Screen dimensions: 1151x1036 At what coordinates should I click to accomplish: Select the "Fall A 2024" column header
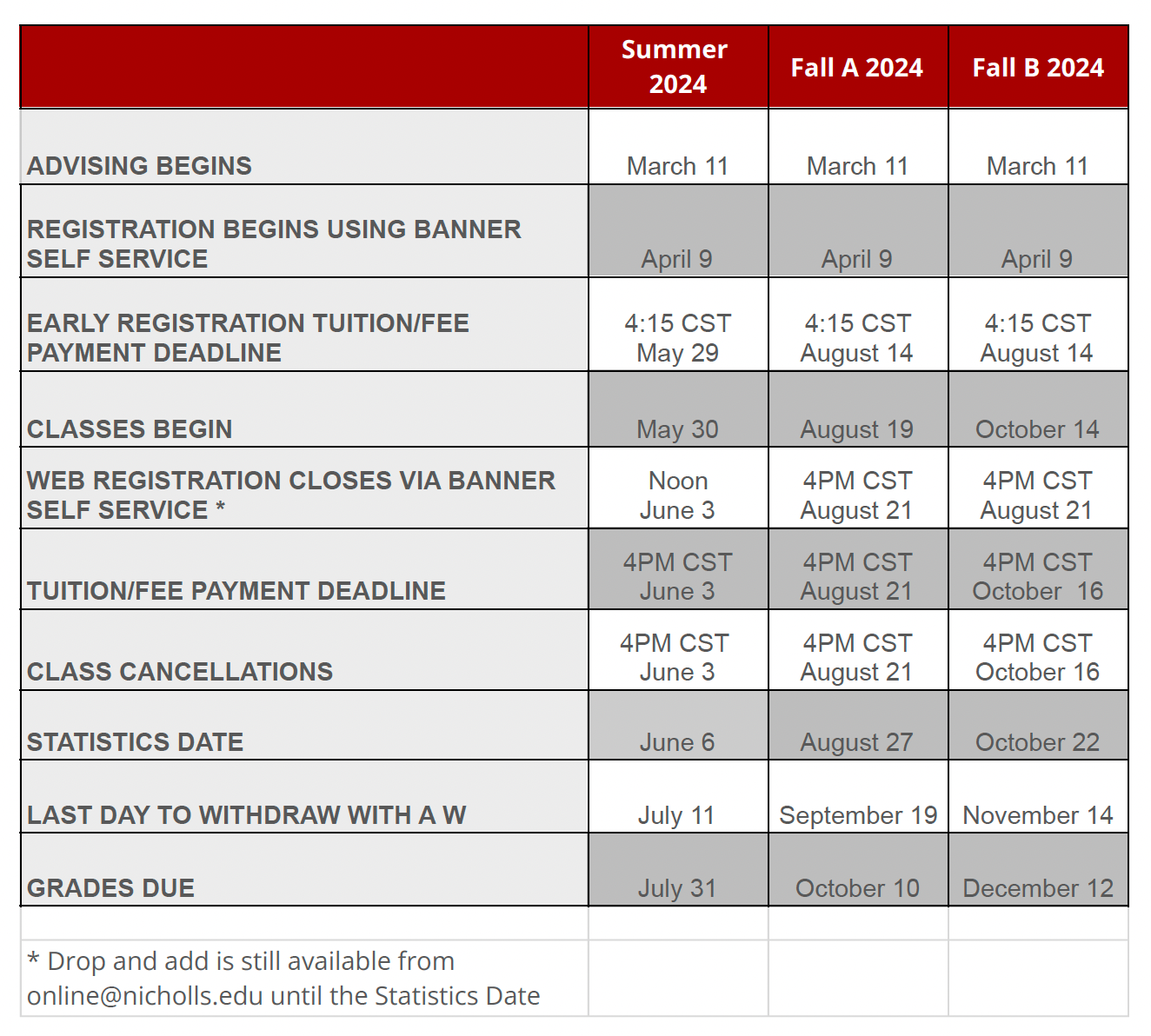(x=856, y=68)
